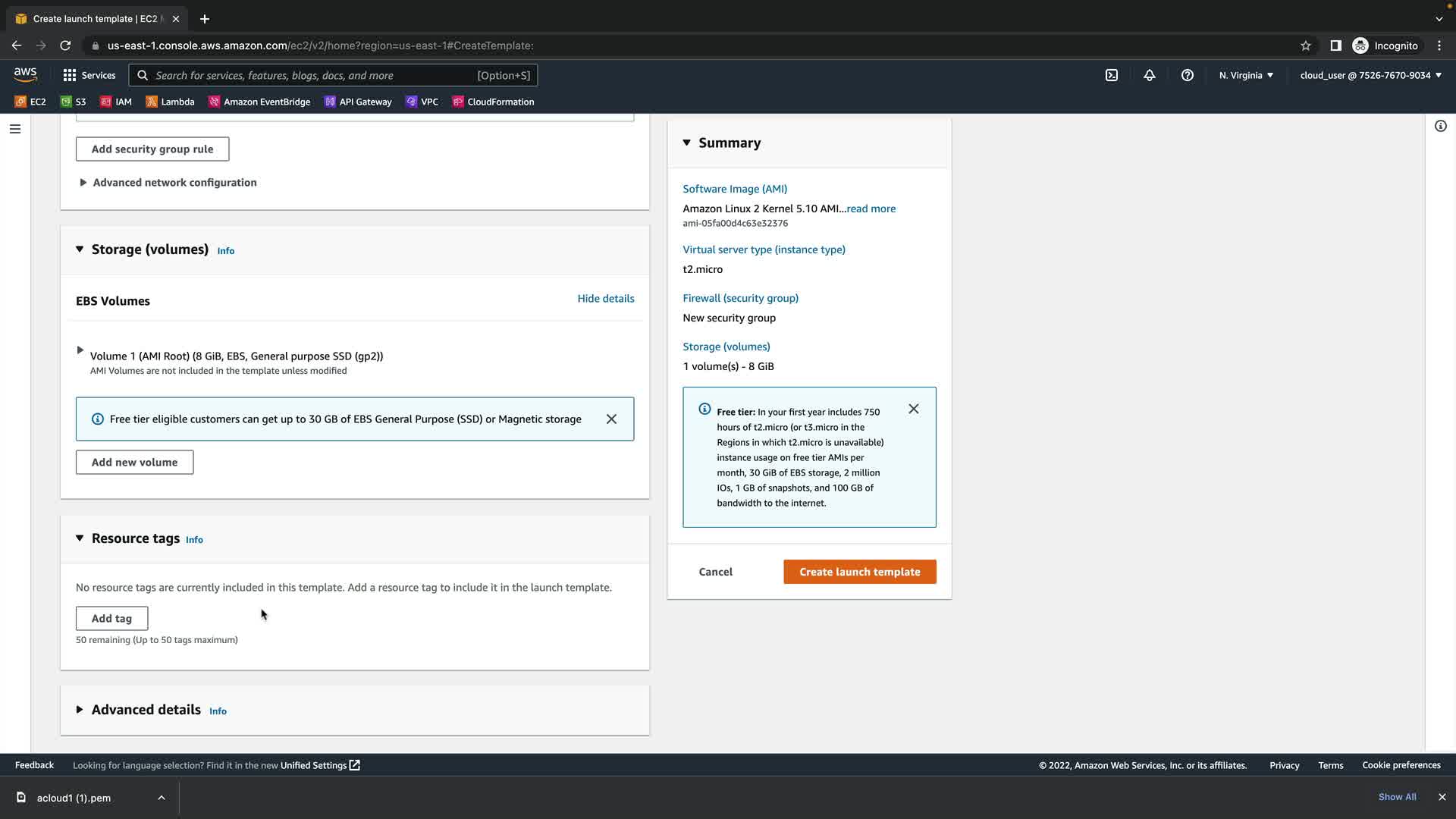Open the cloud_user account menu
The image size is (1456, 819).
click(x=1370, y=75)
